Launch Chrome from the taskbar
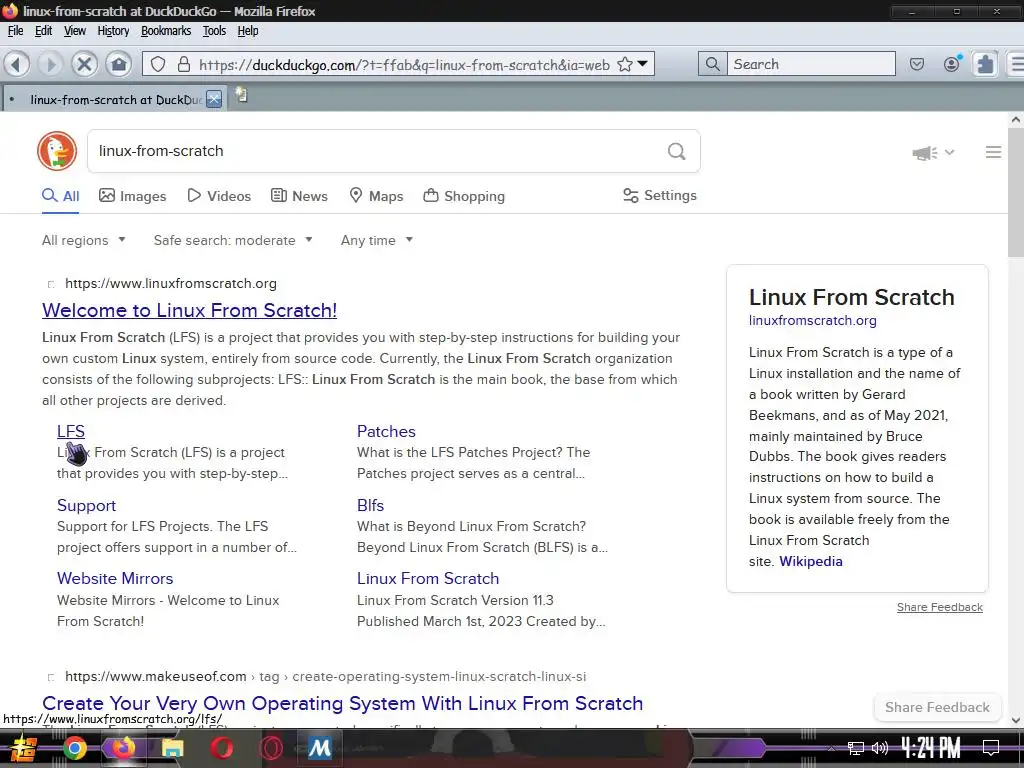Screen dimensions: 1024x768 coord(74,748)
